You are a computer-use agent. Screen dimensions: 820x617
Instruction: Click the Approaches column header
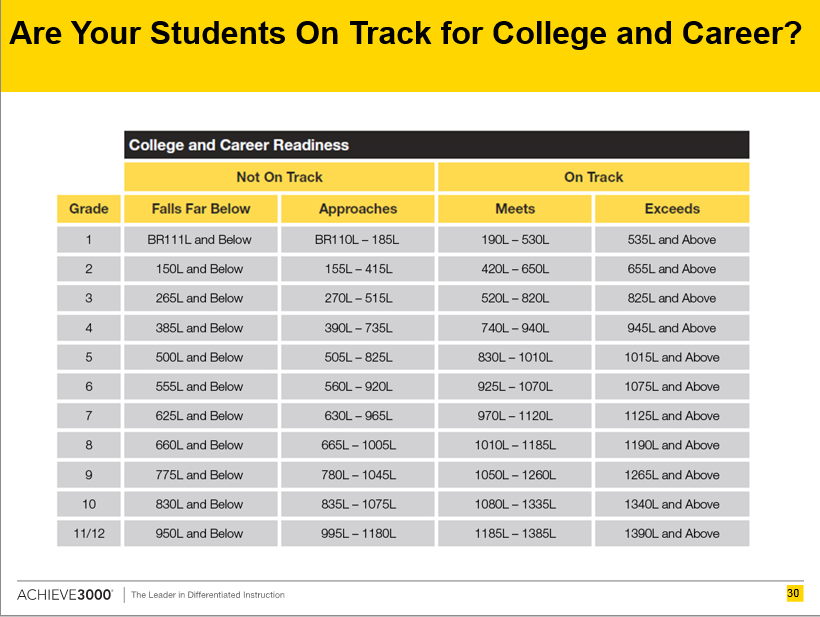point(358,209)
